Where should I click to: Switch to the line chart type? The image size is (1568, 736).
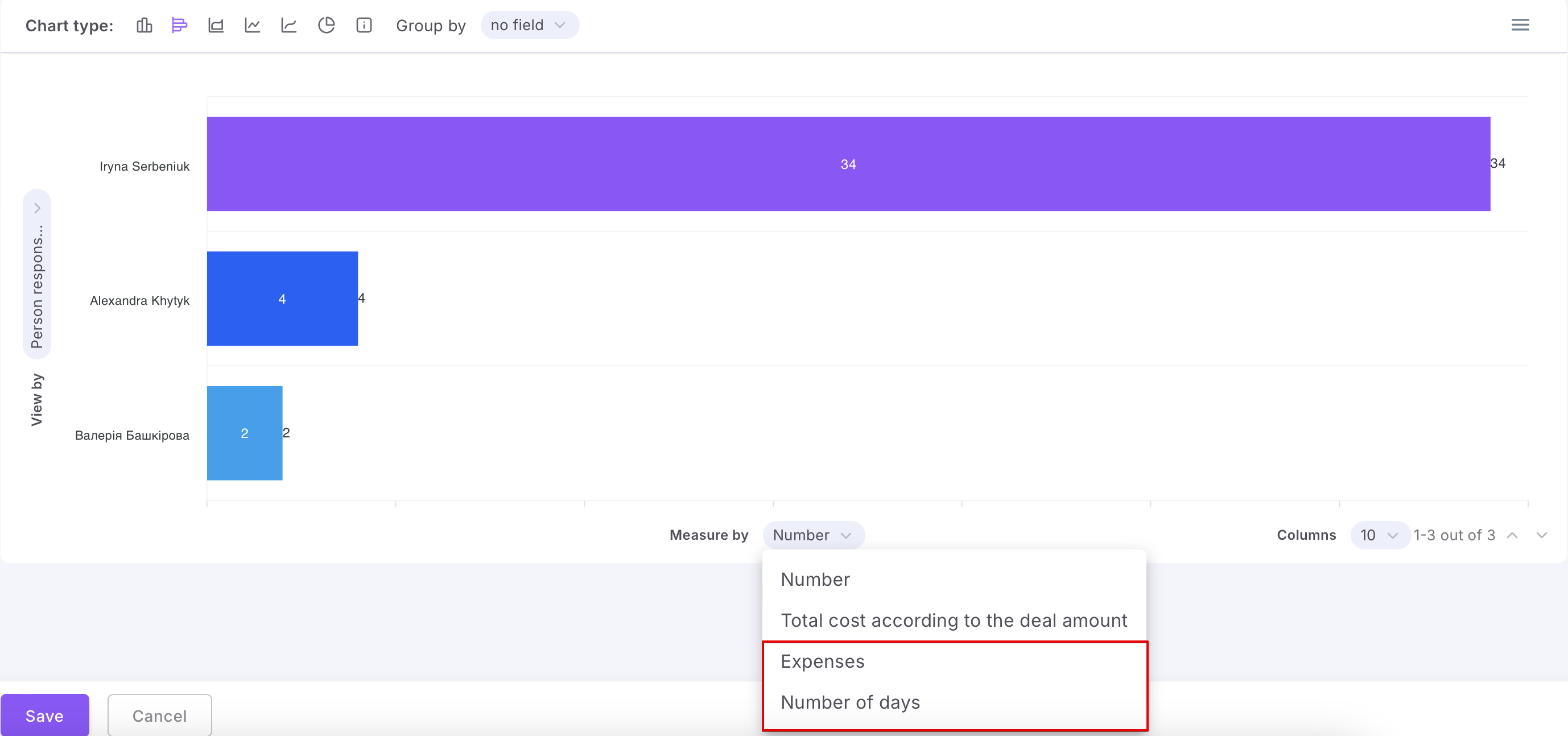pos(253,25)
